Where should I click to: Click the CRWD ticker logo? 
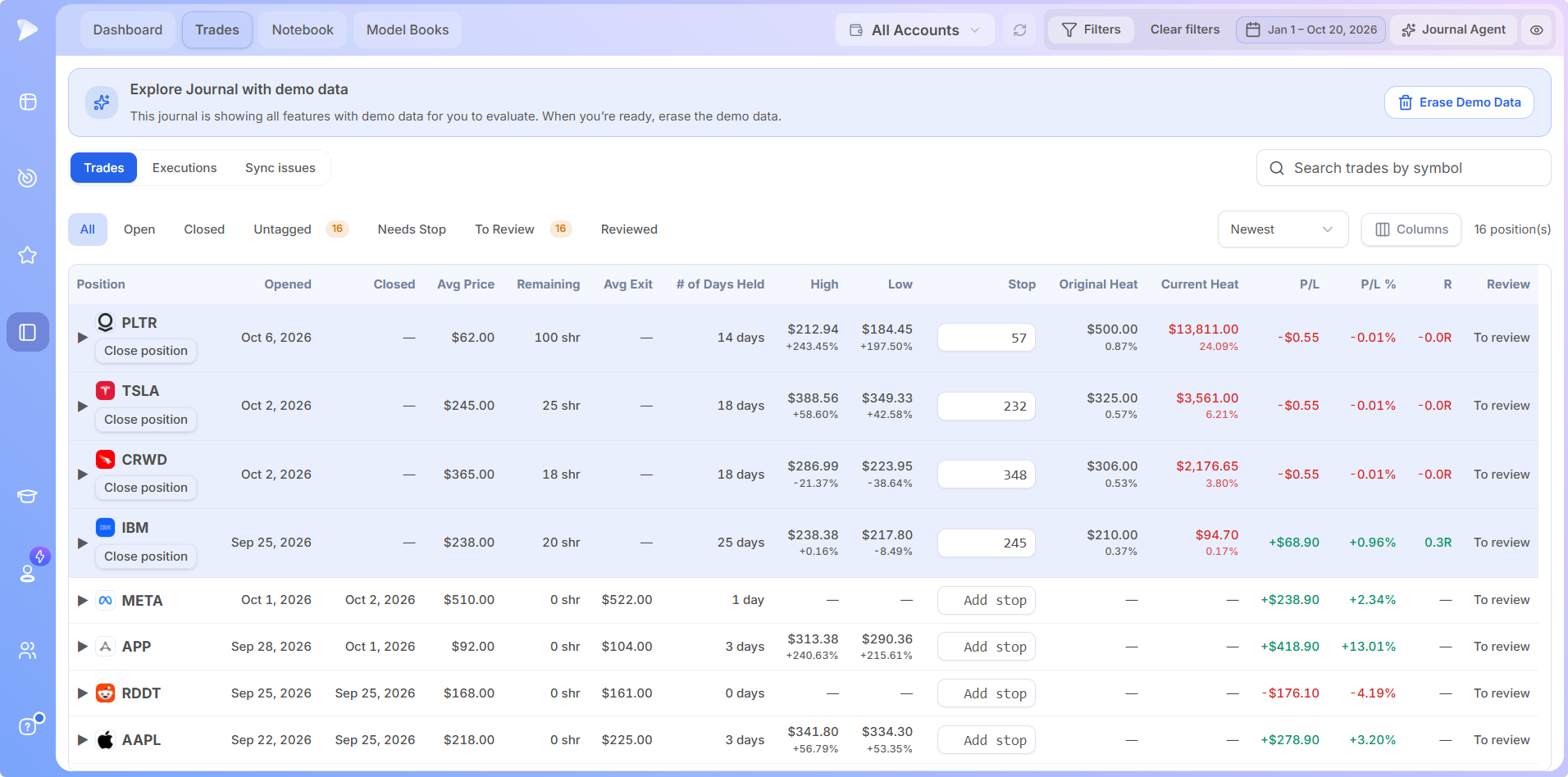click(105, 459)
